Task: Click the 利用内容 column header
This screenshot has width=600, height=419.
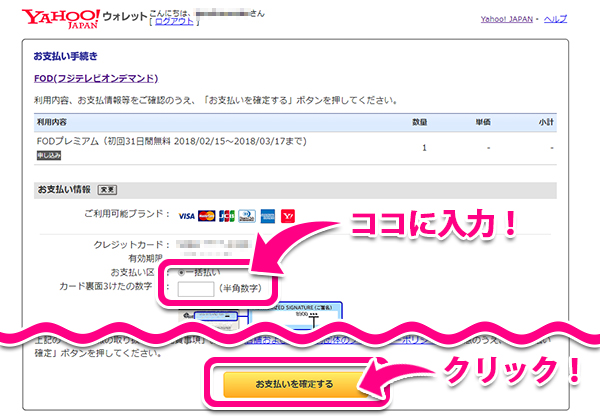Action: coord(52,122)
